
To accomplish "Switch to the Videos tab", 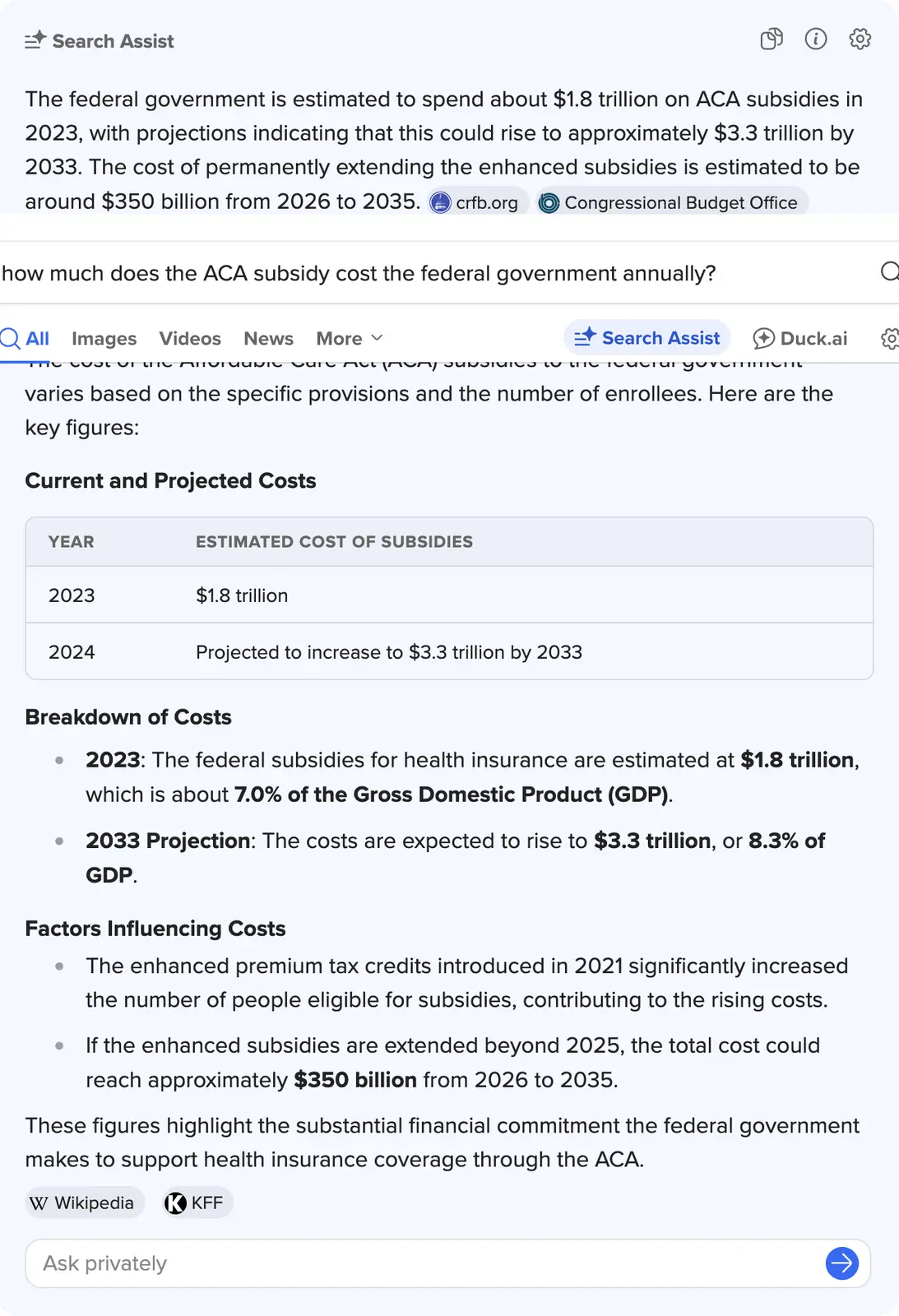I will tap(190, 338).
